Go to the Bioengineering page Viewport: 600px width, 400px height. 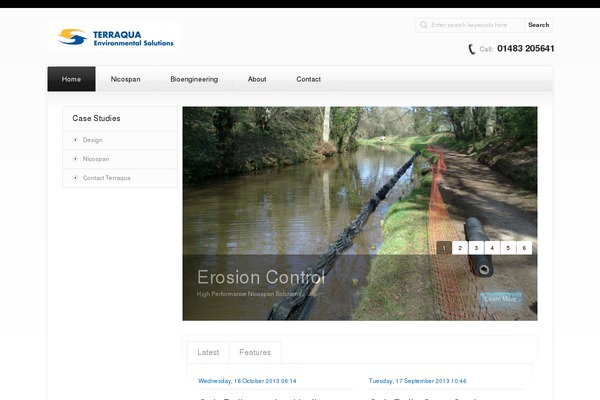[x=194, y=79]
